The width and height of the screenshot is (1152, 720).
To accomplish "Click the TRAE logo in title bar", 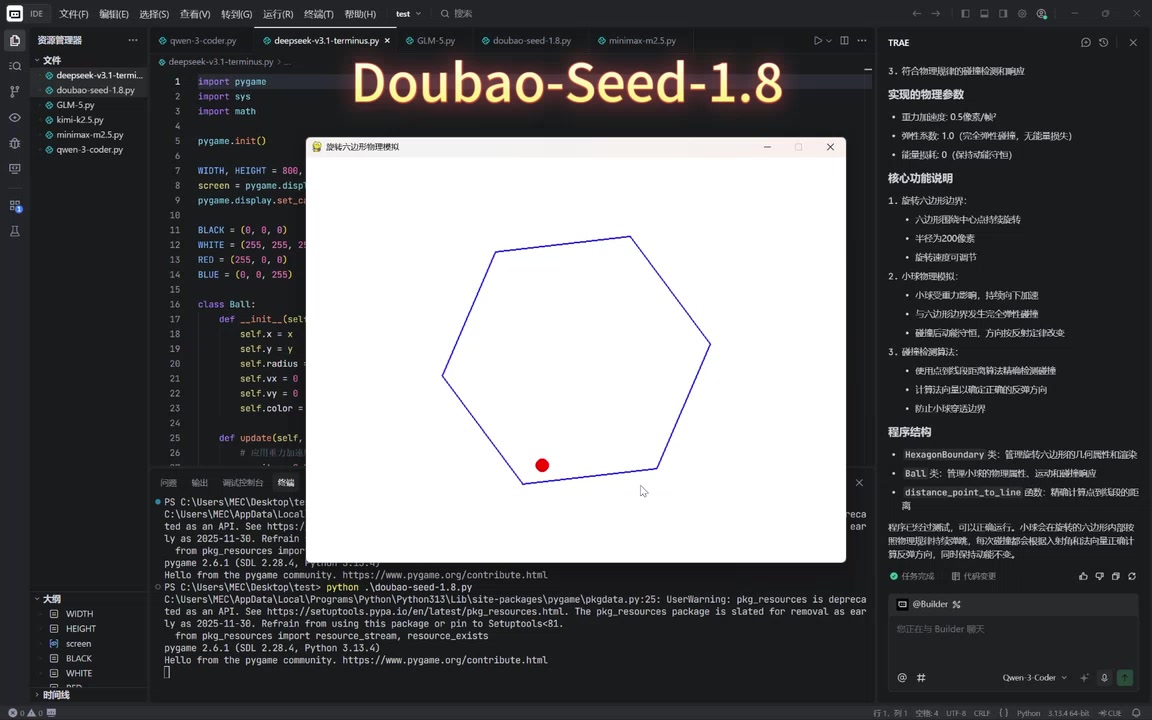I will tap(15, 13).
